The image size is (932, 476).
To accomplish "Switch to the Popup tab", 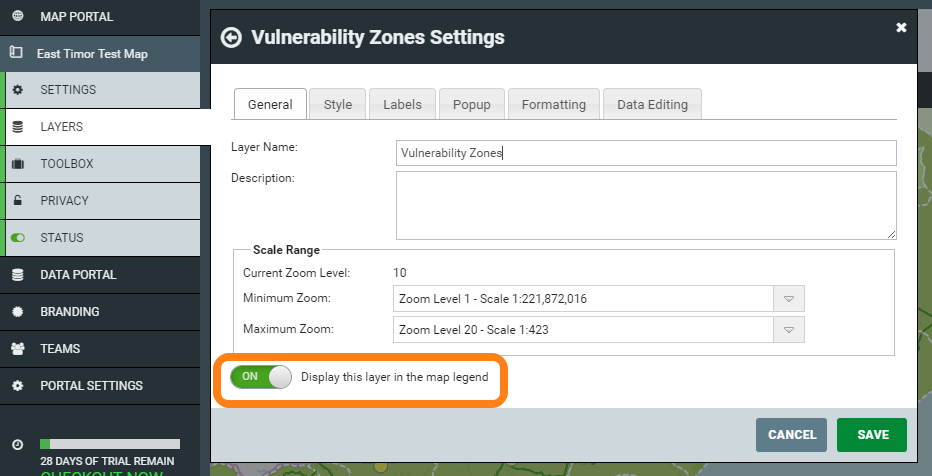I will [x=472, y=105].
